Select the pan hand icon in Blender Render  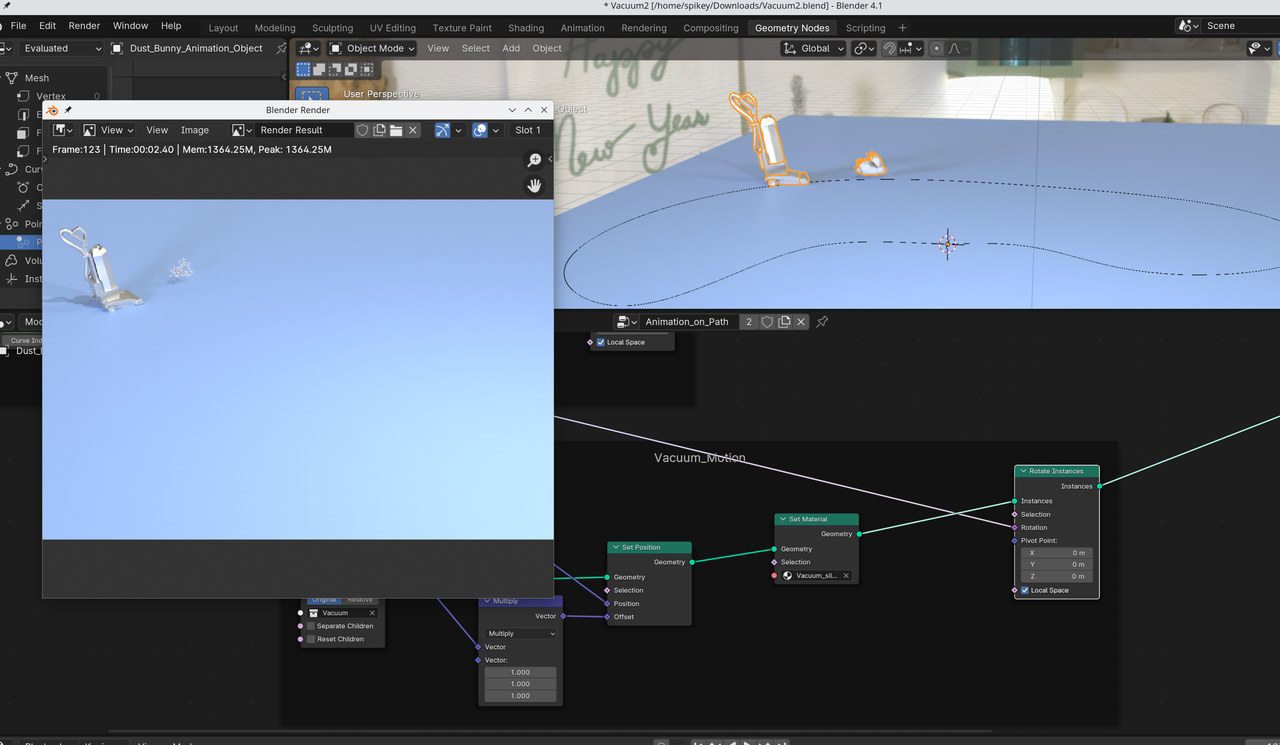(535, 185)
